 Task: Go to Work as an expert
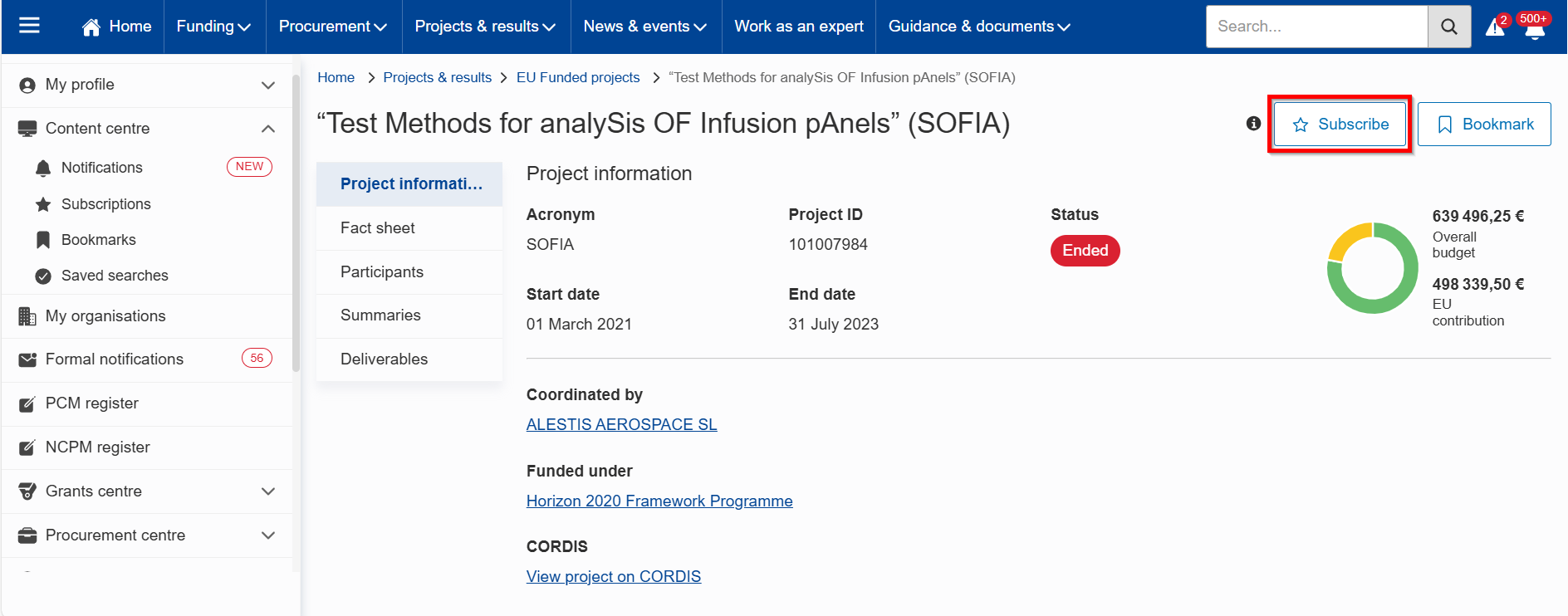click(799, 27)
